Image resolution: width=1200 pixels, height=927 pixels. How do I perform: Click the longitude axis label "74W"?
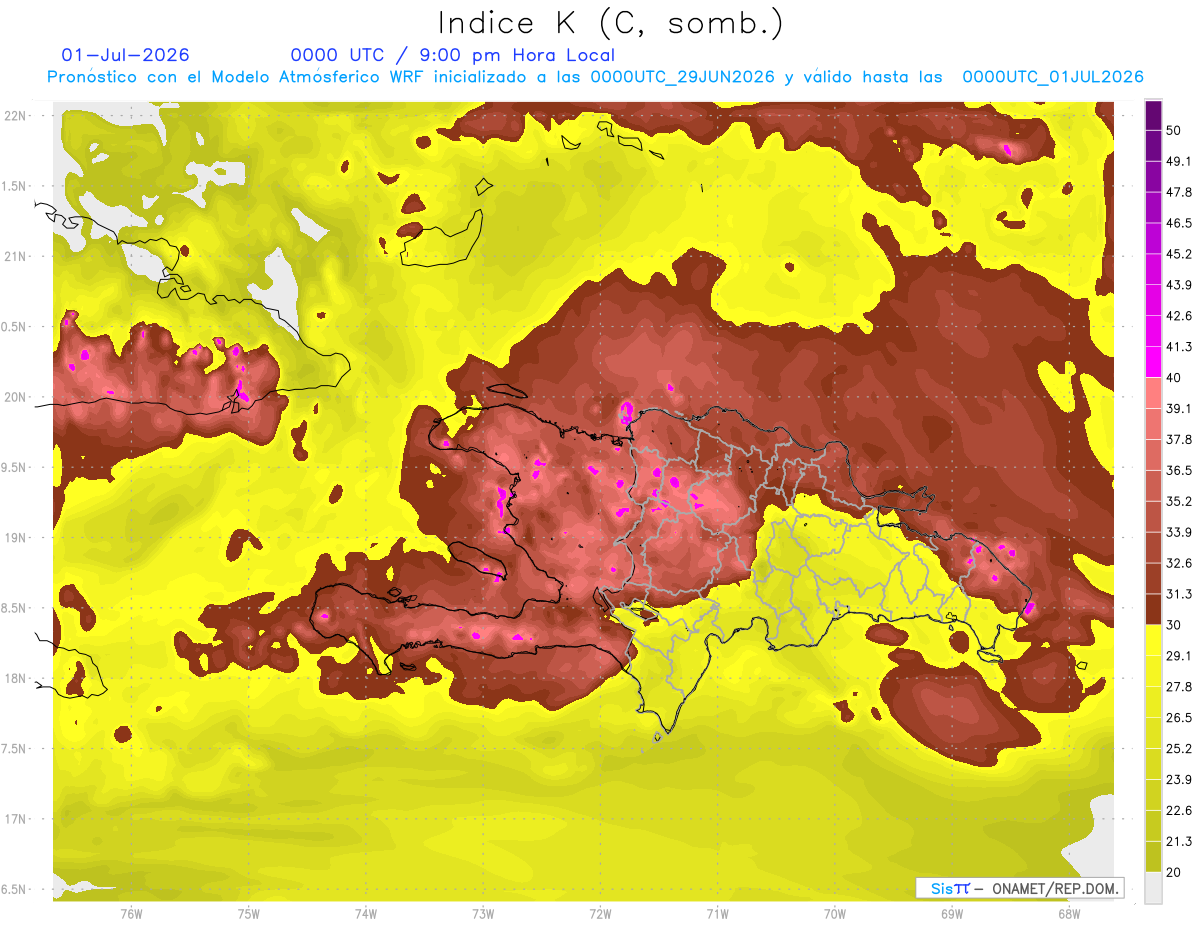(x=365, y=914)
